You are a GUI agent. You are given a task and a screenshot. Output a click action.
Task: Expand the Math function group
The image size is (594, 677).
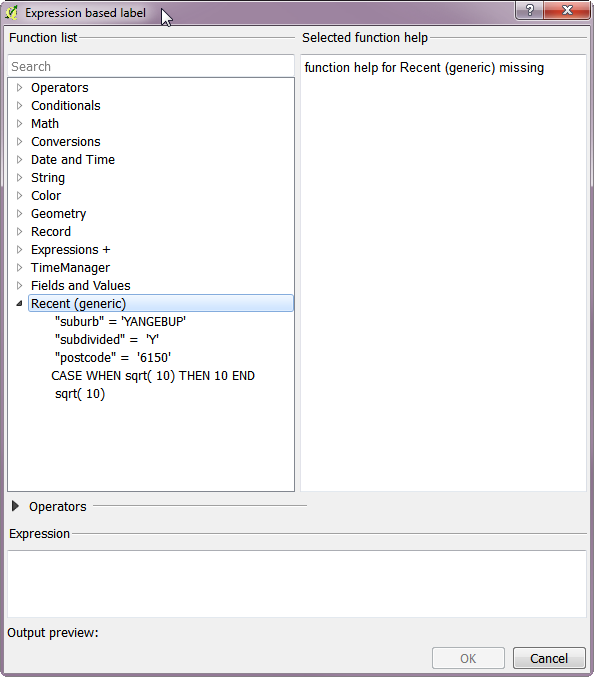19,124
